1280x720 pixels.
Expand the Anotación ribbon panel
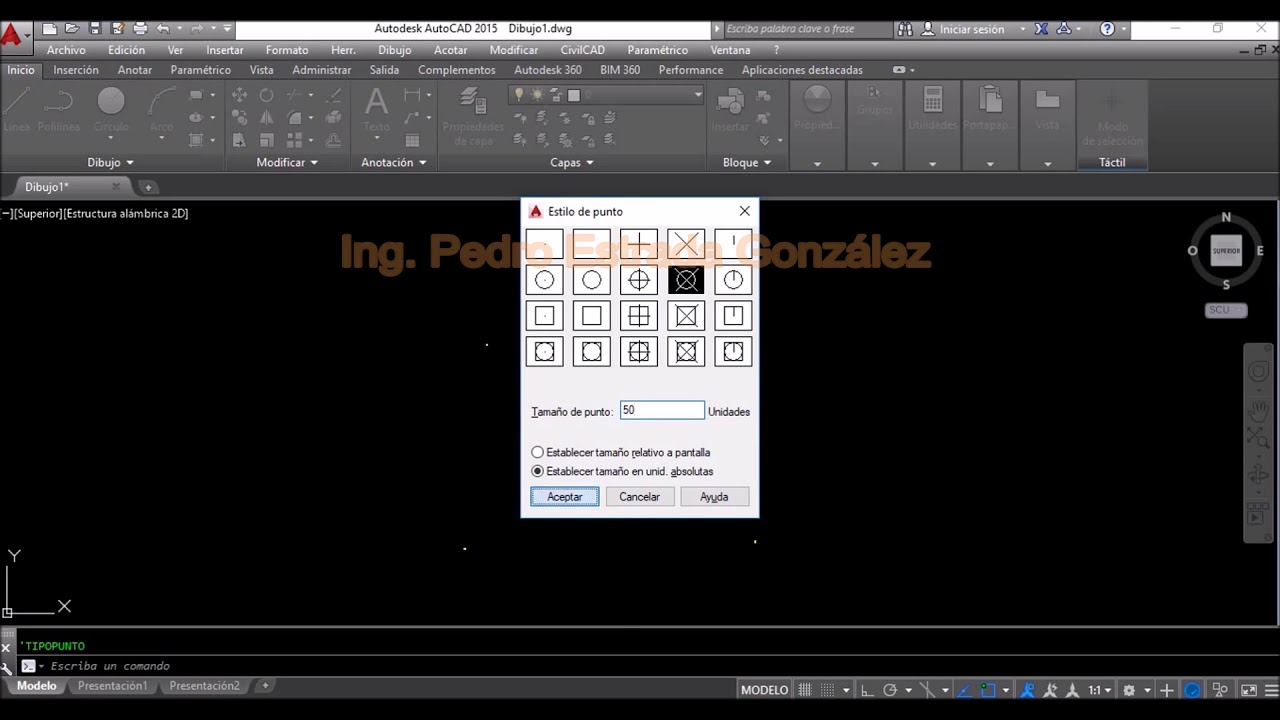tap(394, 162)
